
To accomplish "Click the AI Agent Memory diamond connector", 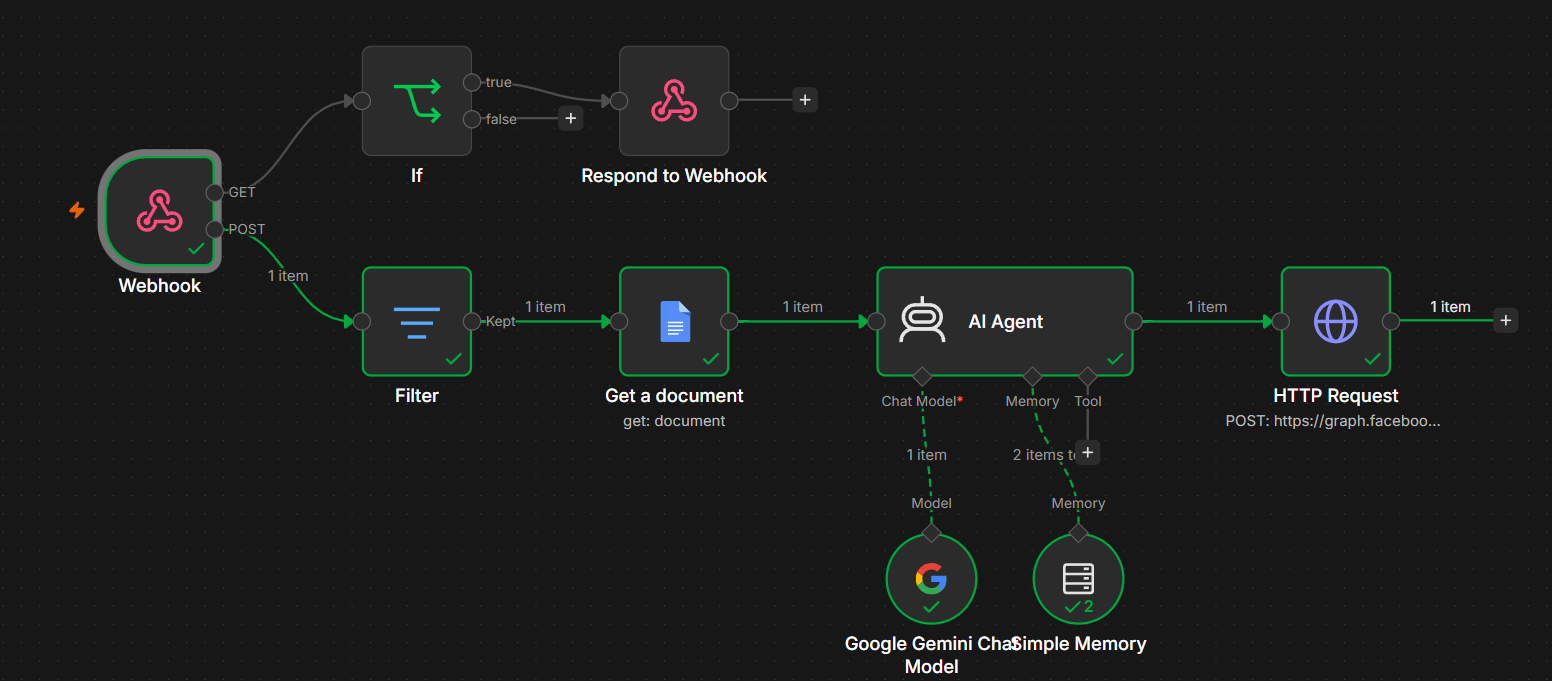I will point(1032,376).
